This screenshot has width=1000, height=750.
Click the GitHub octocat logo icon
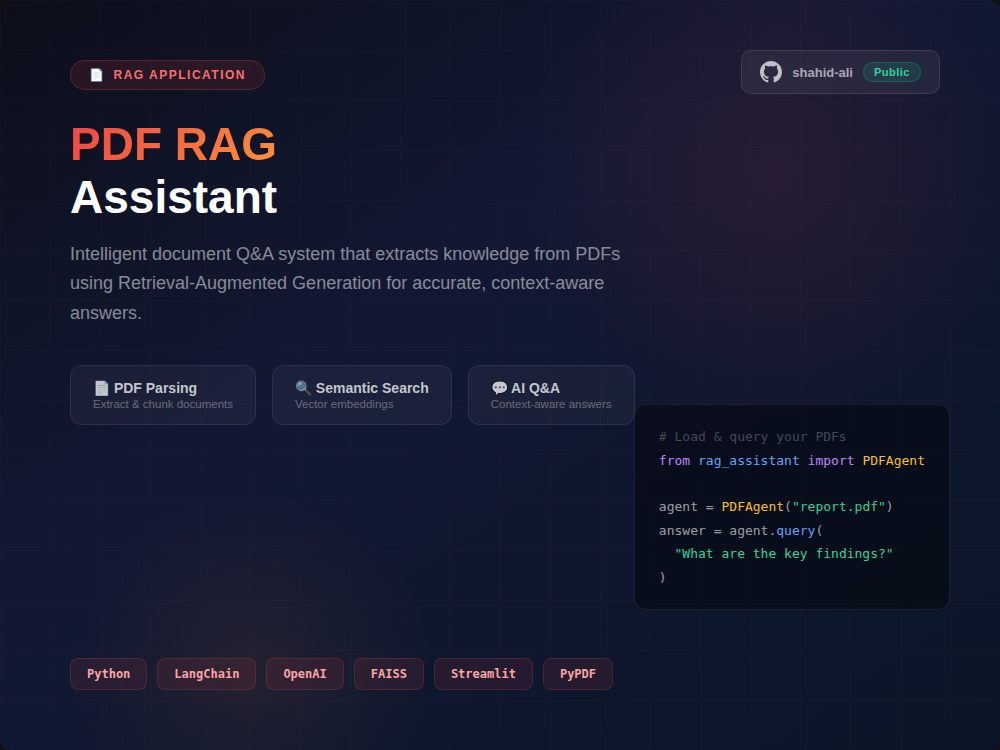770,72
